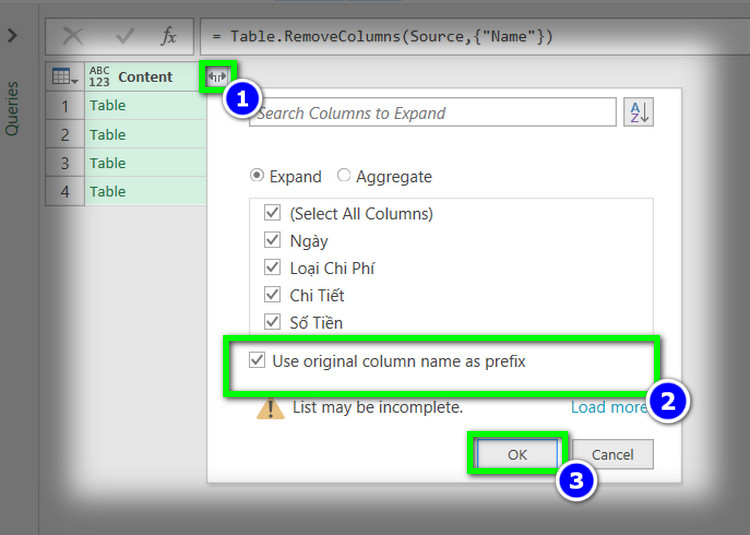The width and height of the screenshot is (750, 535).
Task: Open the Queries side panel label
Action: click(x=12, y=109)
